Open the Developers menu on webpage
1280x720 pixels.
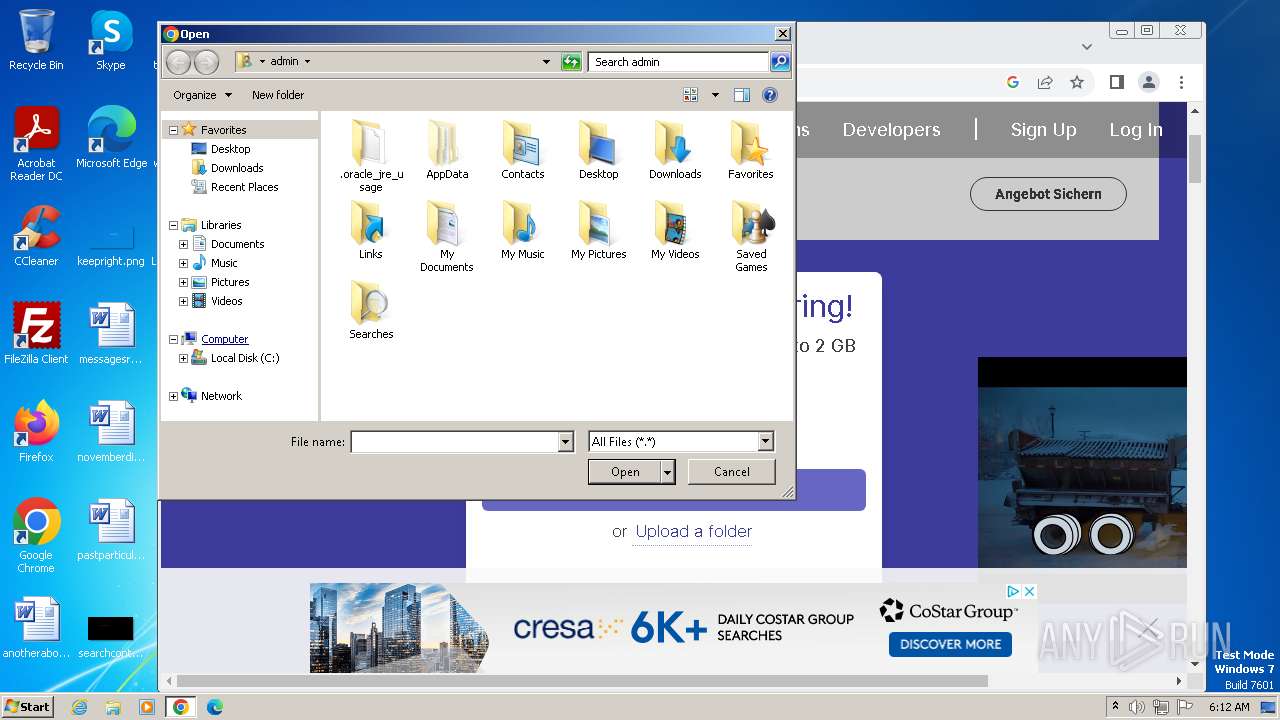point(891,130)
